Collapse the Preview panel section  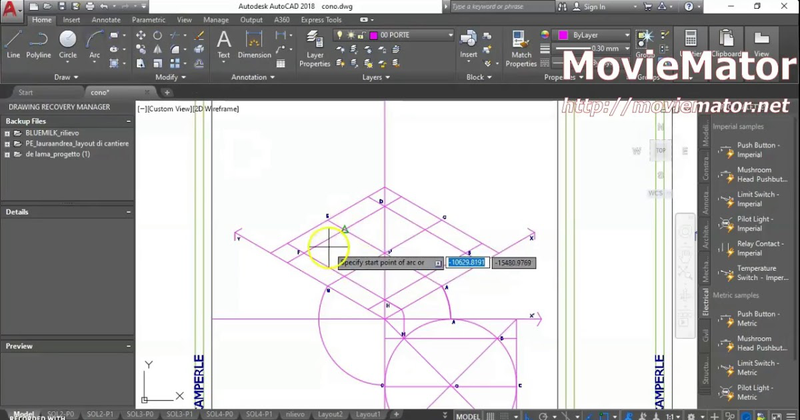[129, 346]
